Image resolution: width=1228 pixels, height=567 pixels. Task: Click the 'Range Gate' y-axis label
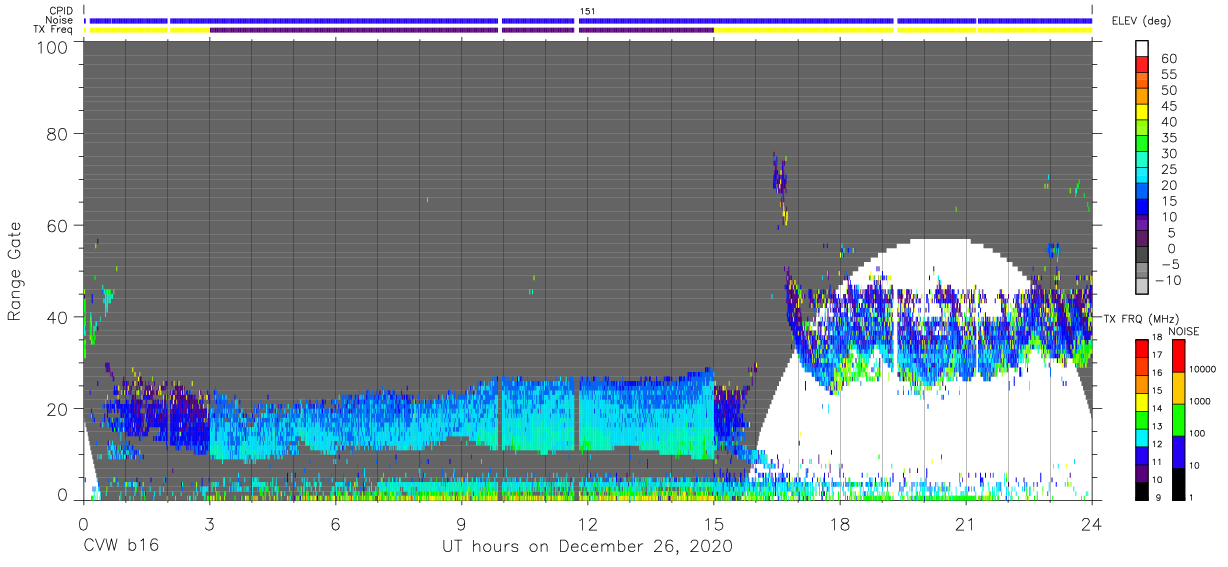pos(15,270)
